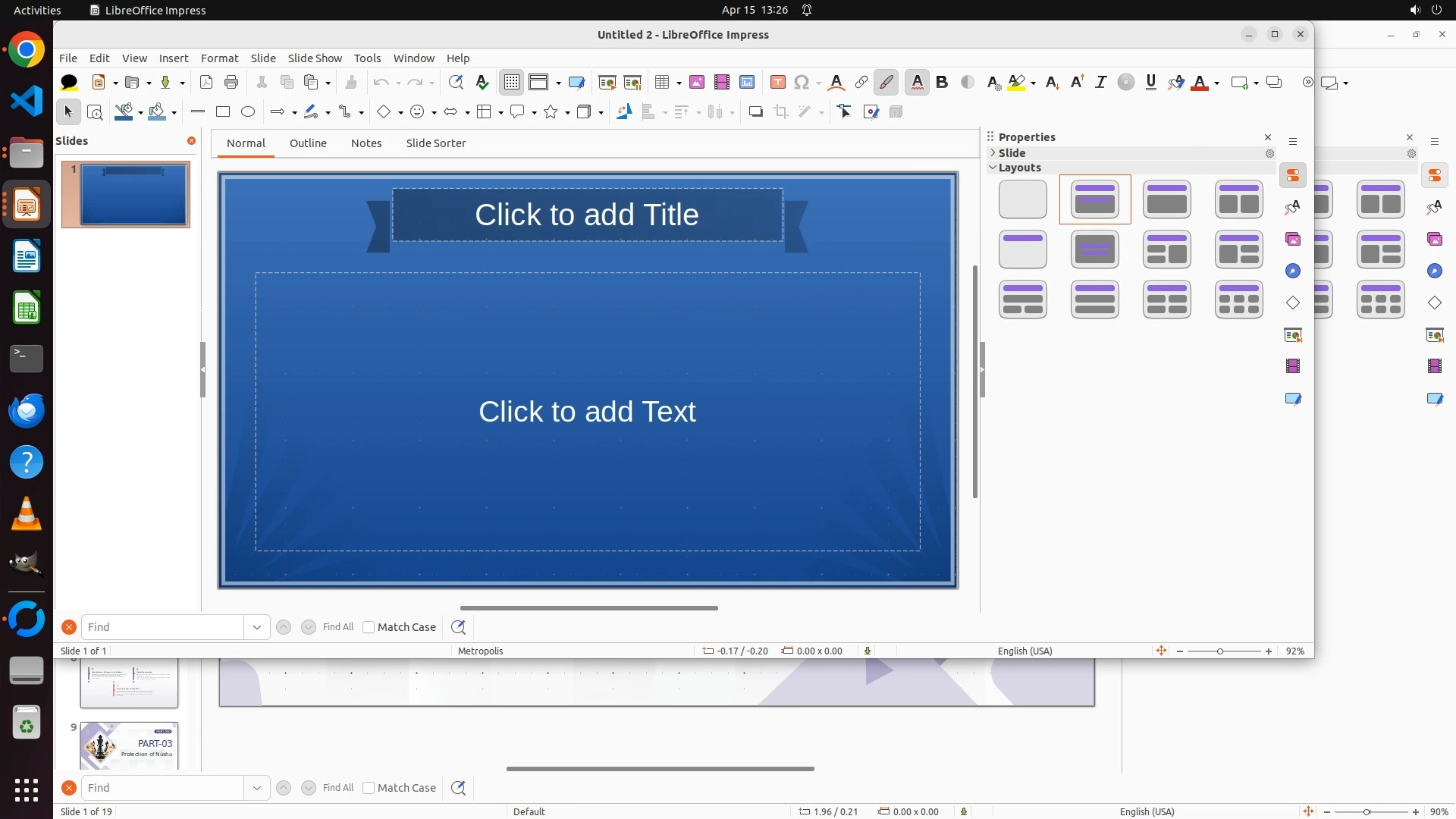This screenshot has height=819, width=1456.
Task: Open the Slide Show menu
Action: click(x=315, y=58)
